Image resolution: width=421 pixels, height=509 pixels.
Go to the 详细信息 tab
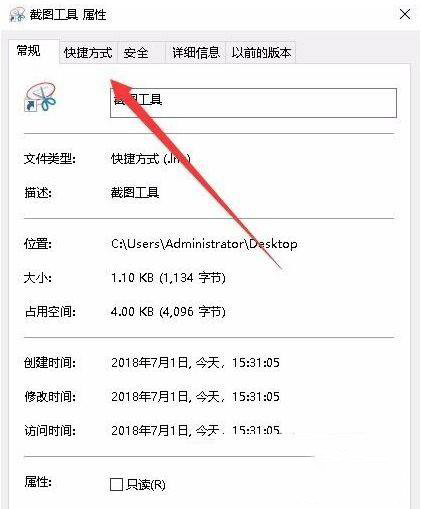196,53
